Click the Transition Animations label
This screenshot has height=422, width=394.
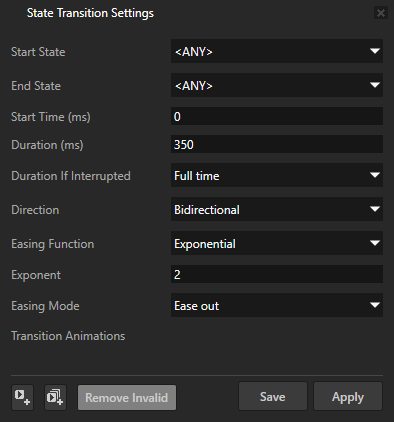click(68, 336)
